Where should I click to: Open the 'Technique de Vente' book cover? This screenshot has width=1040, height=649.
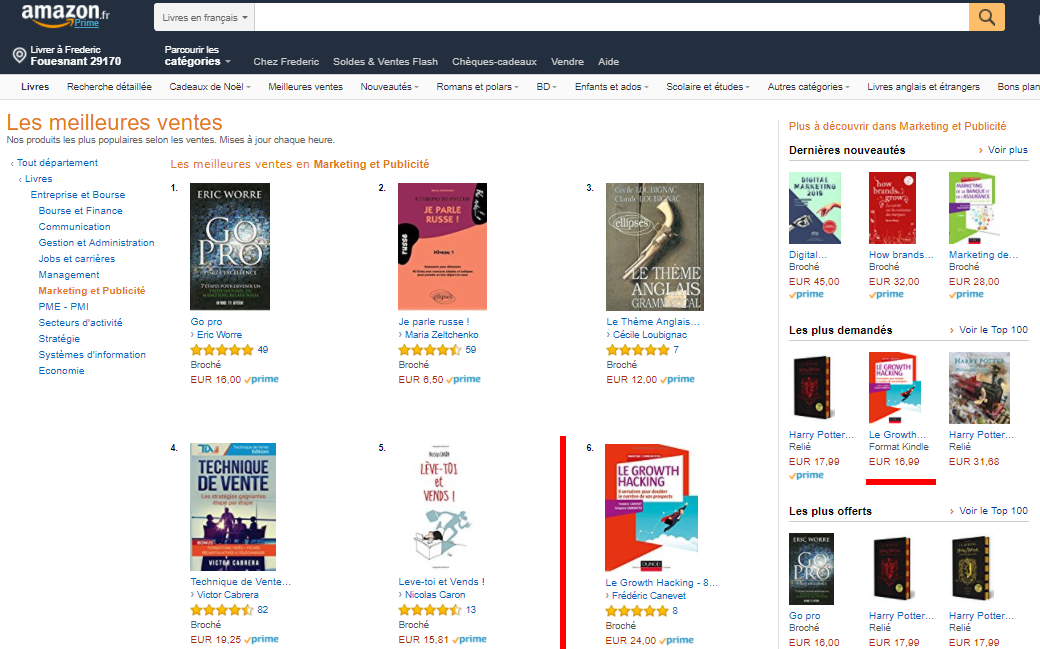233,507
